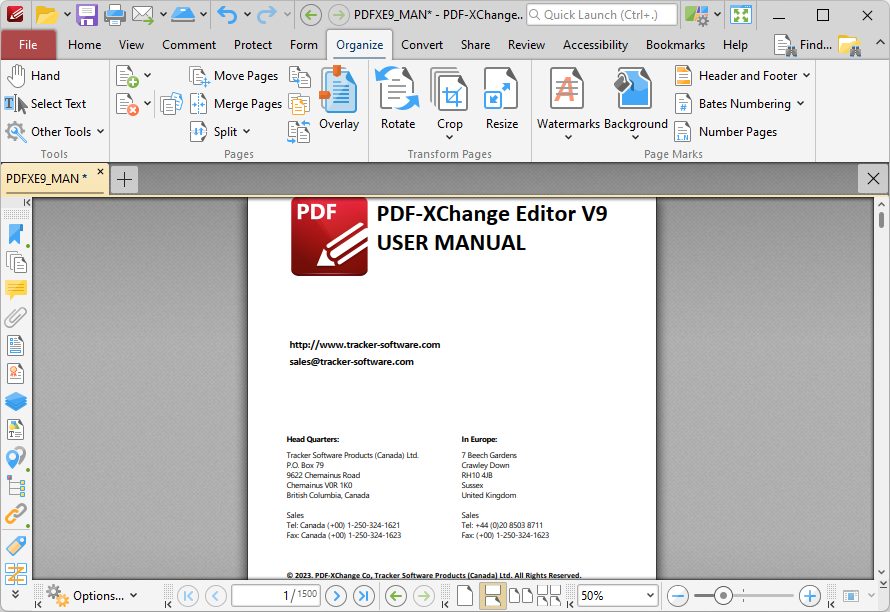Viewport: 890px width, 612px height.
Task: Click the vertical scrollbar thumb
Action: [881, 220]
